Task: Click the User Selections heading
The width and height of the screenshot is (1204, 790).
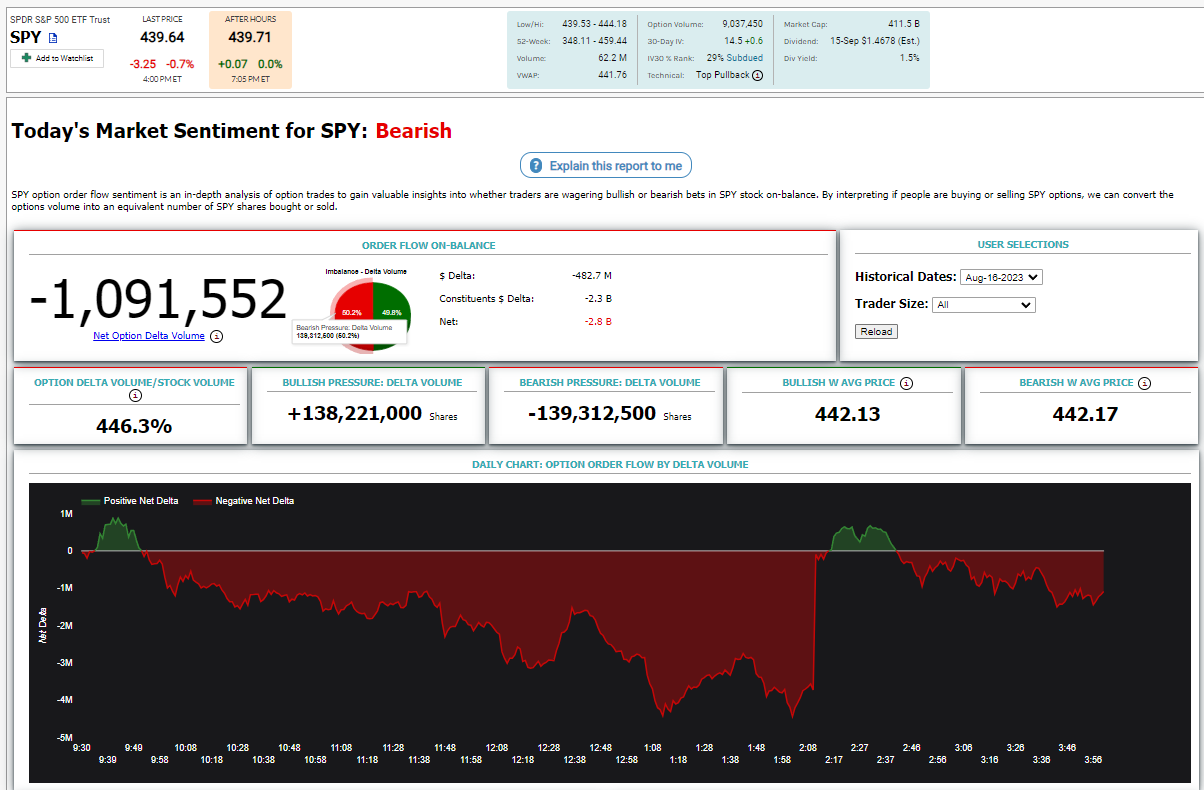Action: click(x=1023, y=244)
